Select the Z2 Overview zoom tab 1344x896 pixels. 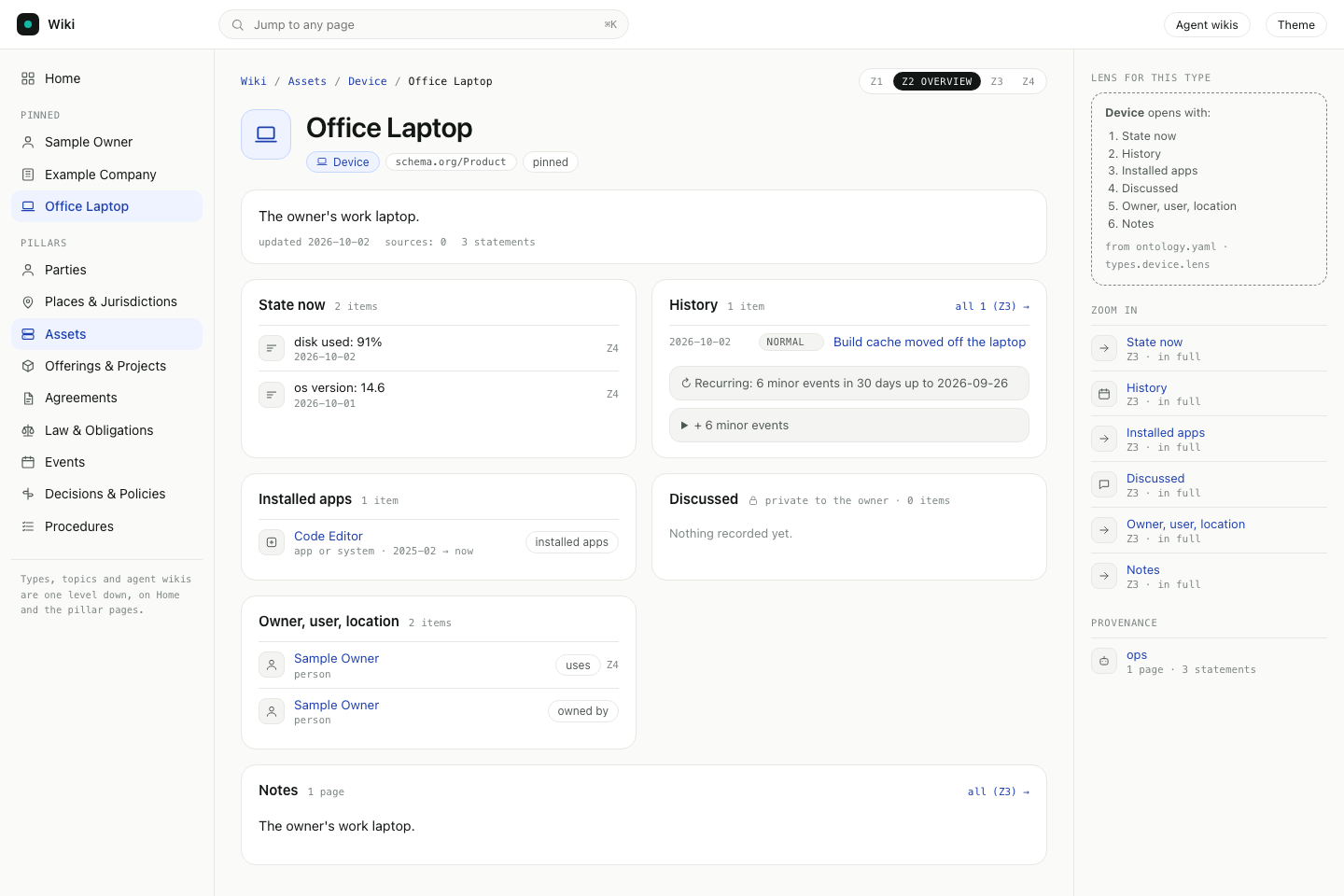[x=937, y=81]
